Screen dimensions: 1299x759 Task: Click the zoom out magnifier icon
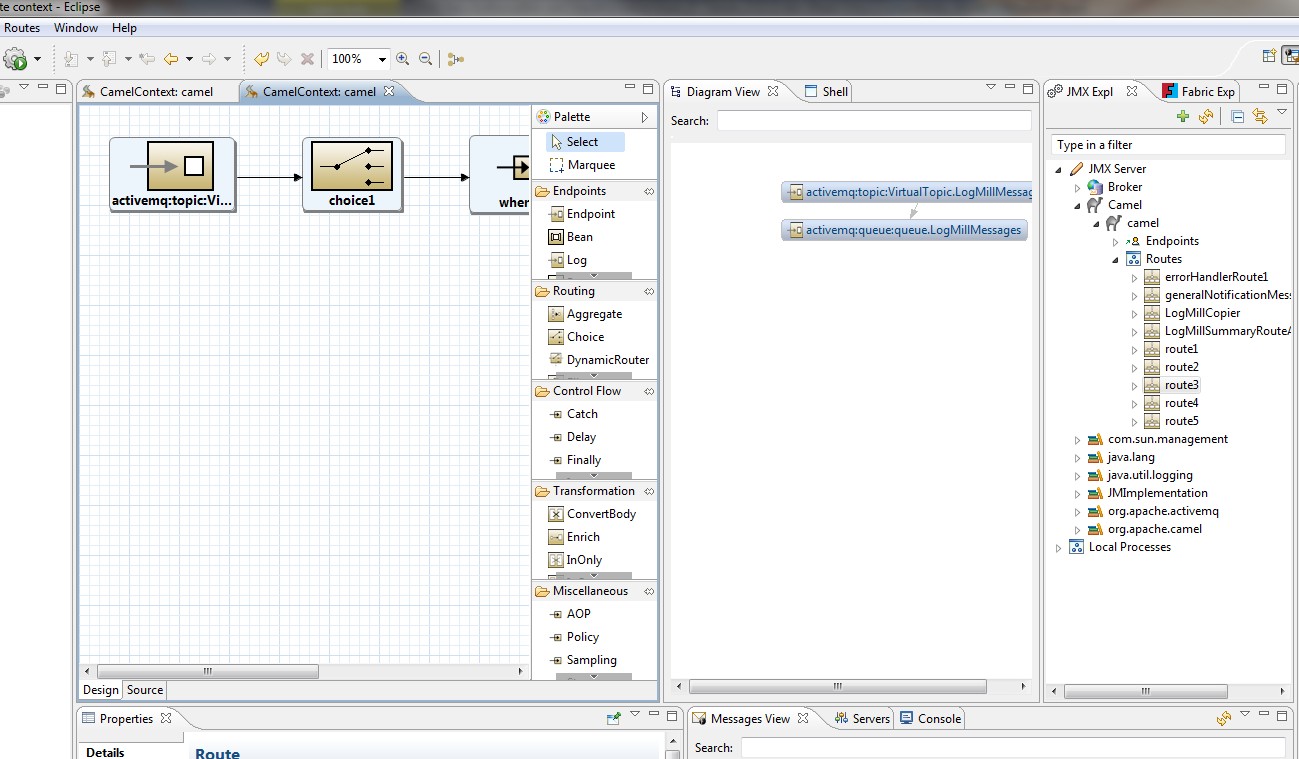click(426, 59)
